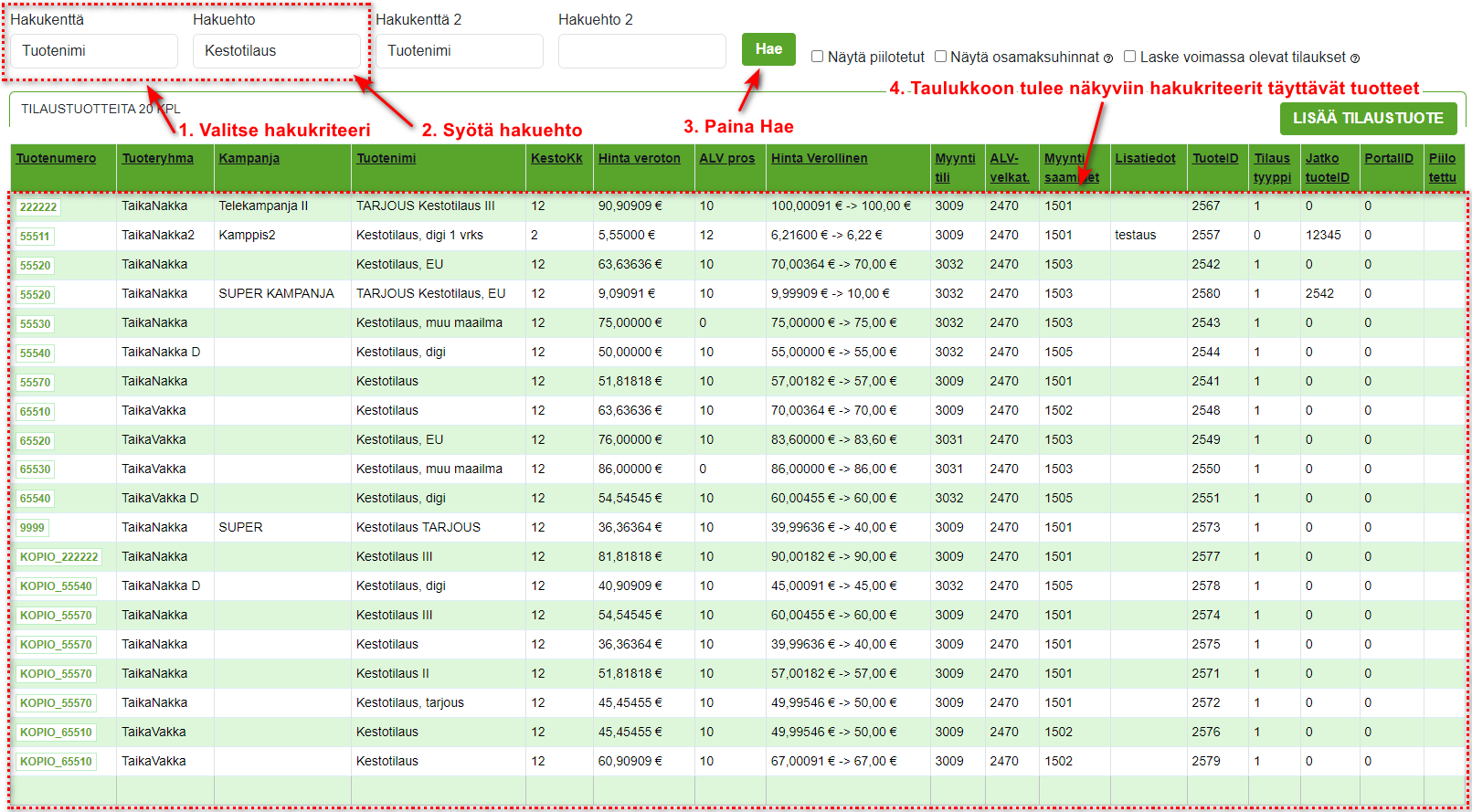The height and width of the screenshot is (812, 1472).
Task: Check Laske voimassa olevat tilaukset
Action: (1130, 57)
